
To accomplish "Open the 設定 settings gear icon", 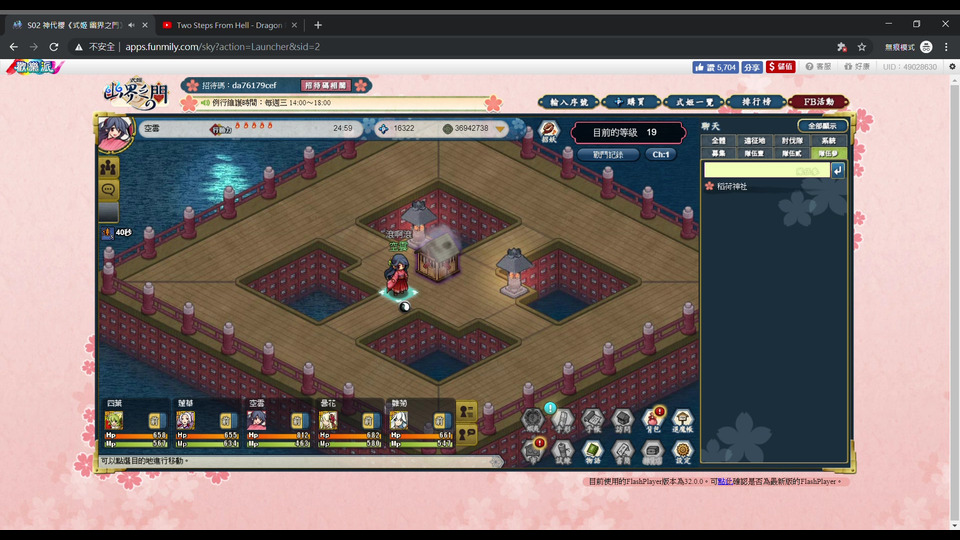I will coord(682,452).
